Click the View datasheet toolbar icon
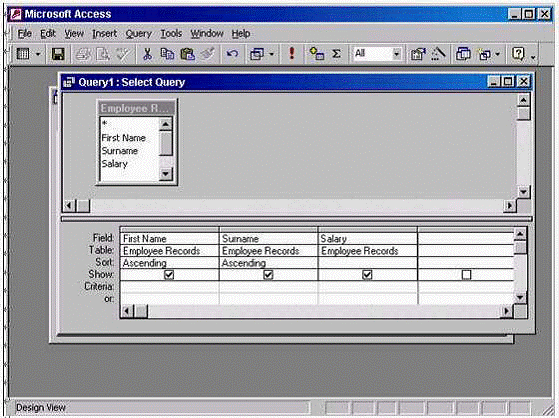The width and height of the screenshot is (559, 418). [x=23, y=54]
